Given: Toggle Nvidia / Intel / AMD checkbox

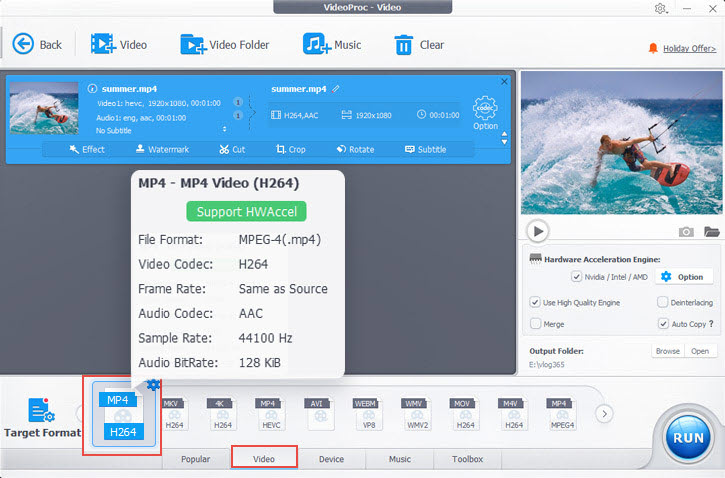Looking at the screenshot, I should pyautogui.click(x=576, y=277).
